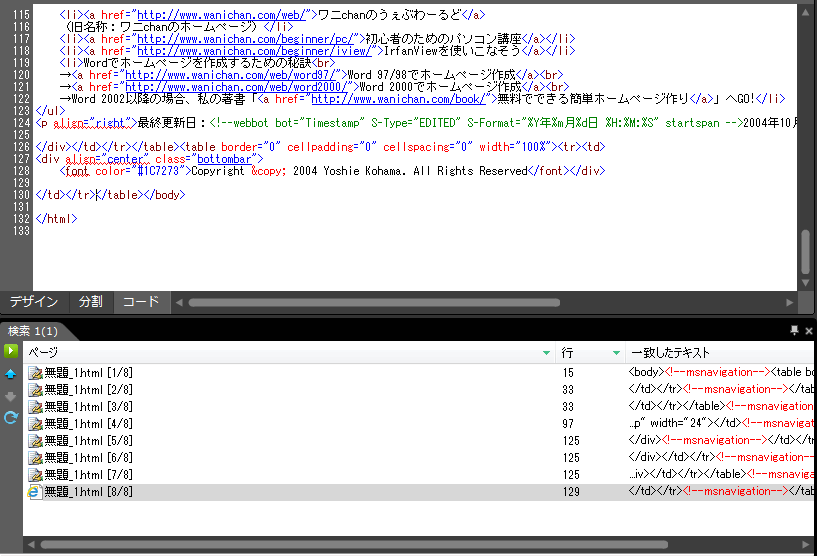Open filter dropdown on ページ column

546,353
